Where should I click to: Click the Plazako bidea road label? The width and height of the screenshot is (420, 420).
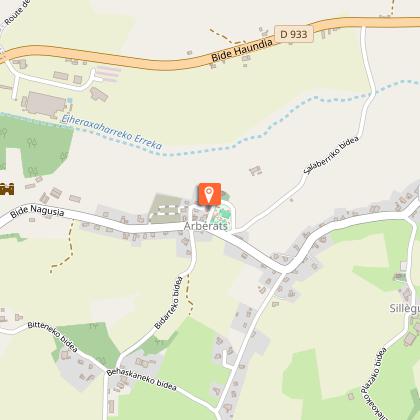374,375
